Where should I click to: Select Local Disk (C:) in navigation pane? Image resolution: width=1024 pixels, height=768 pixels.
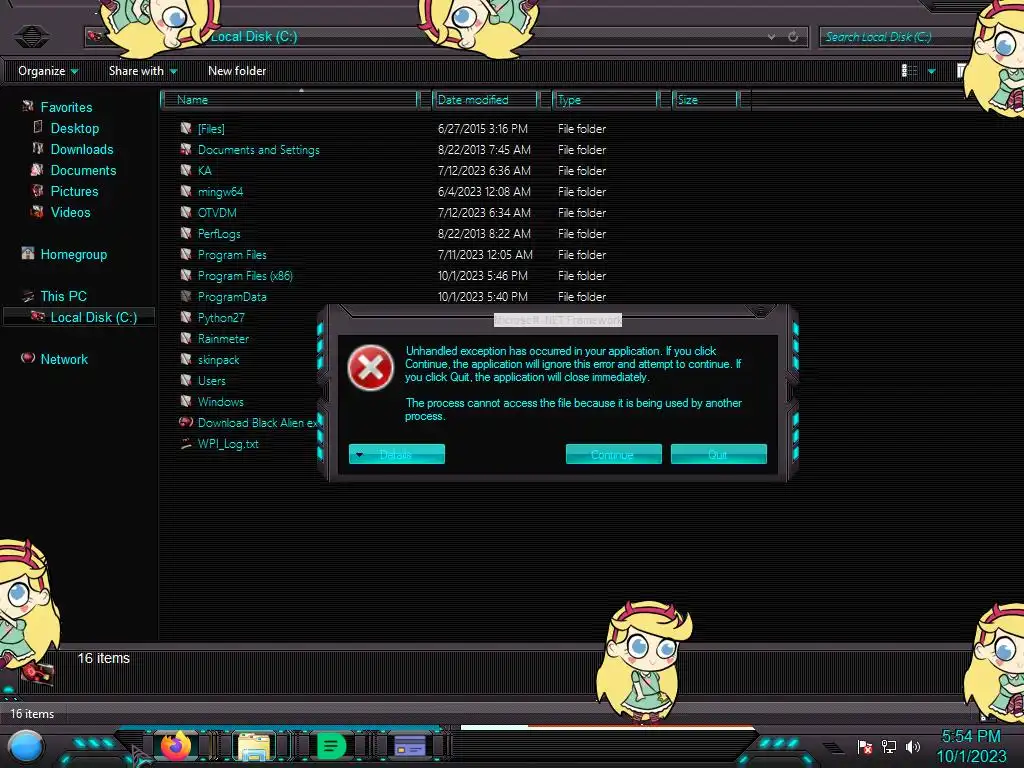tap(94, 317)
